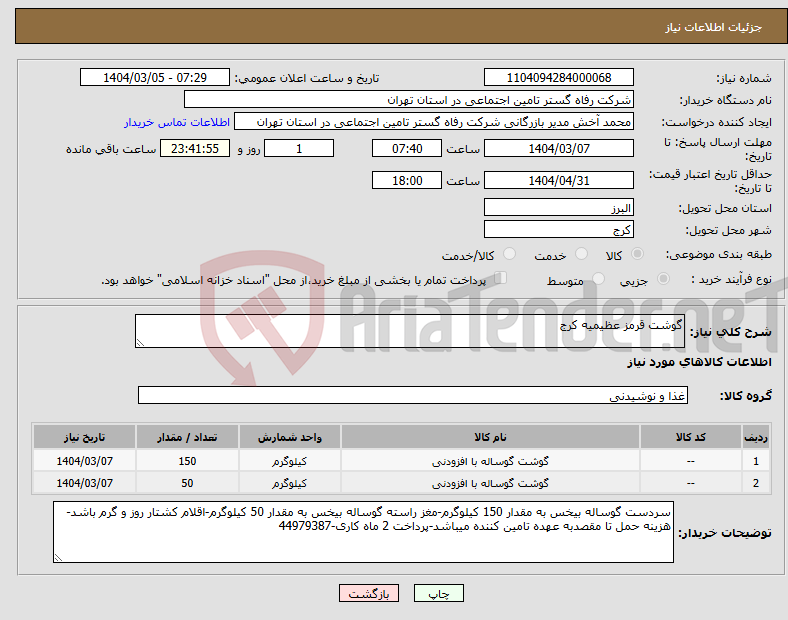Click the request number field 1104094284000068
788x620 pixels.
pos(558,77)
